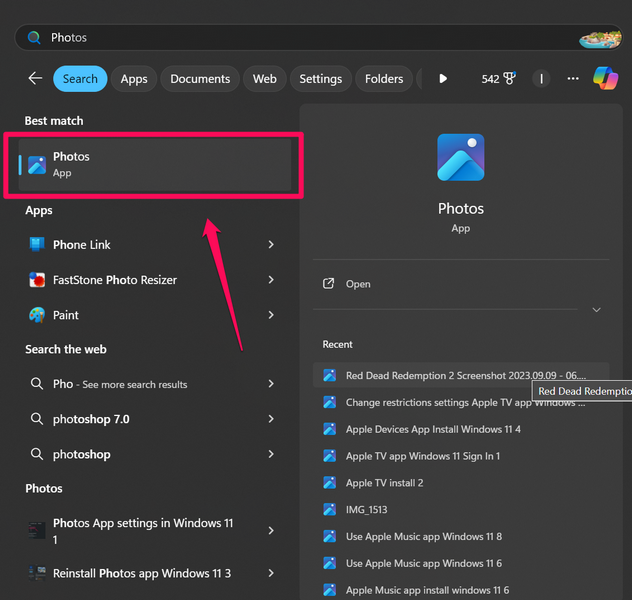
Task: Select the Documents filter tab
Action: (200, 79)
